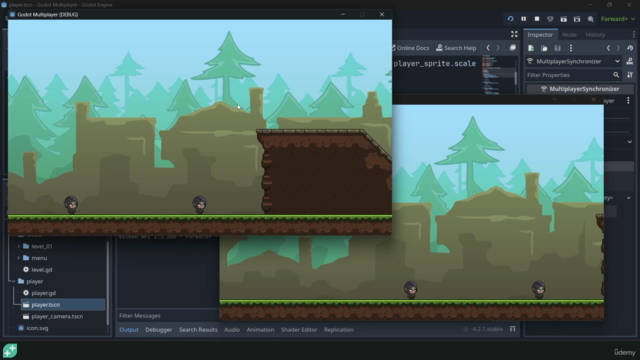This screenshot has width=640, height=360.
Task: Open the Inspector extra resource options menu
Action: [x=571, y=48]
